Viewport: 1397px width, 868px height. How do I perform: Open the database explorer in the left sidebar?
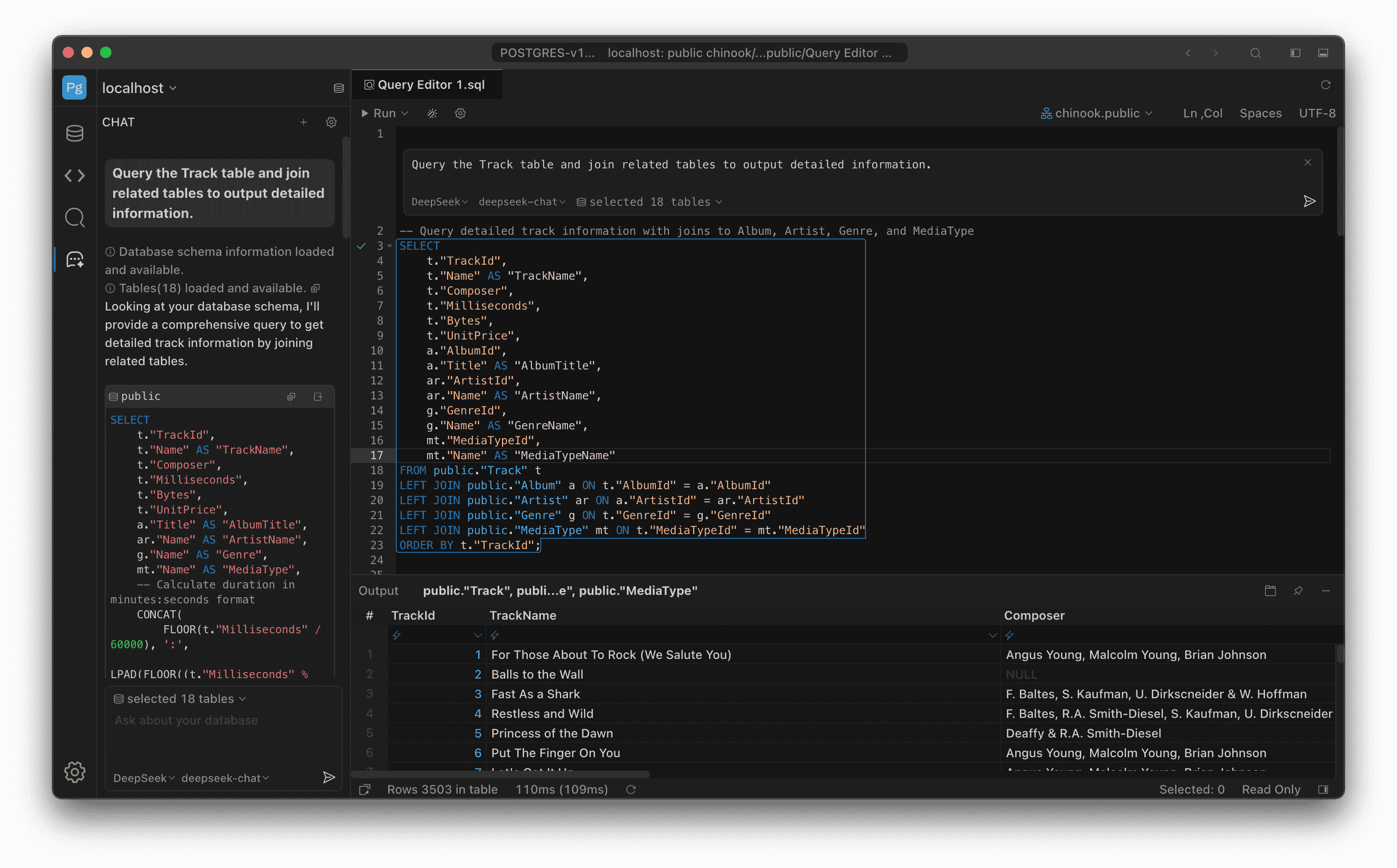pos(74,133)
